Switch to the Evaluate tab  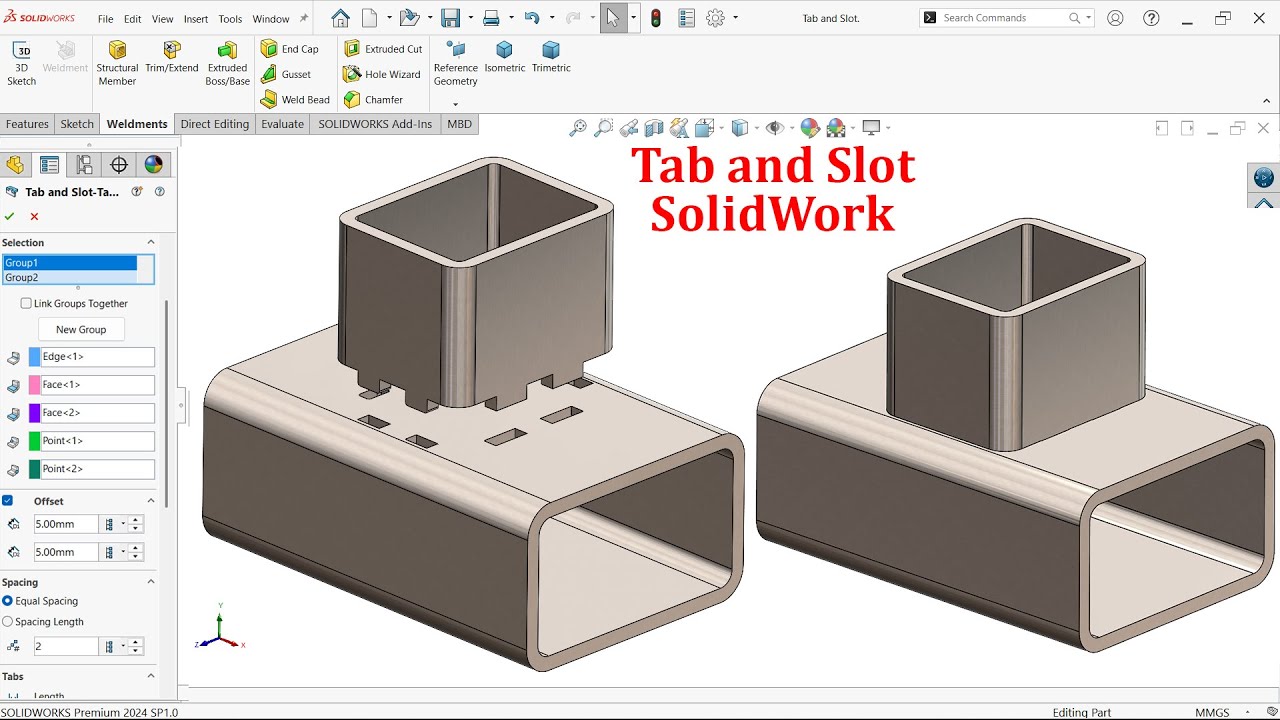282,124
